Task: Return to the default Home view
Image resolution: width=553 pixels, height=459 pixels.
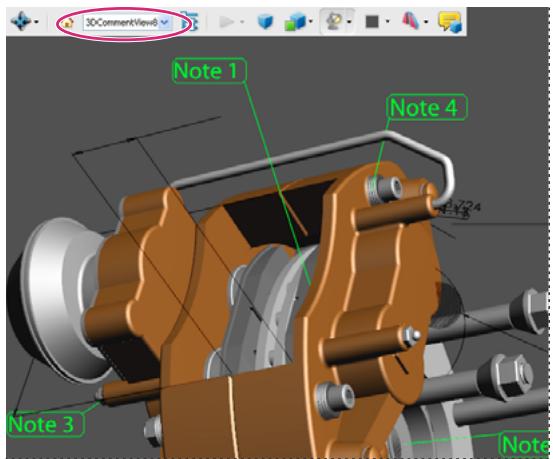Action: pos(67,23)
